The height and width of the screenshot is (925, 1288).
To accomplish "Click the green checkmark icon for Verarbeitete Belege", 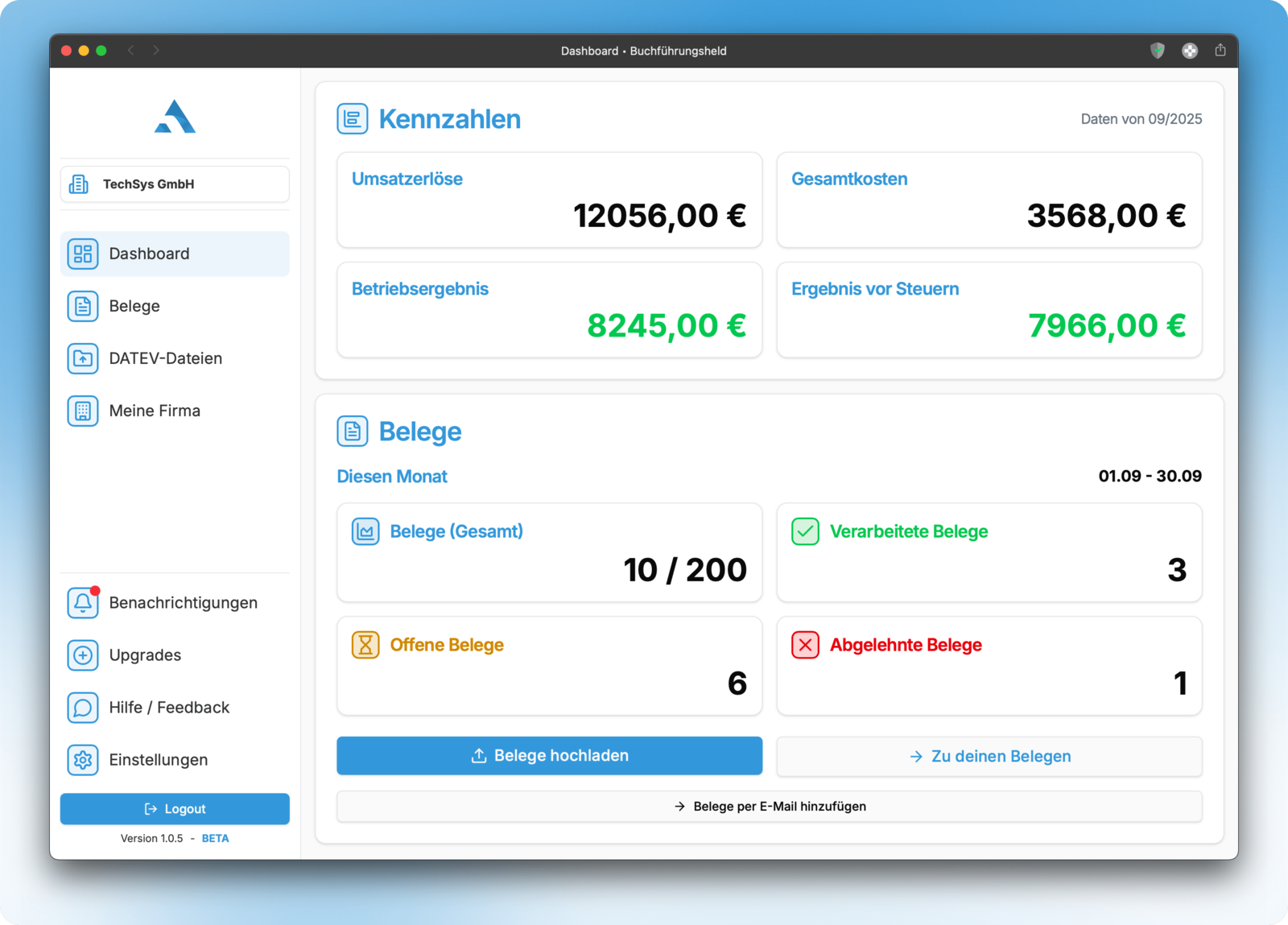I will tap(805, 531).
